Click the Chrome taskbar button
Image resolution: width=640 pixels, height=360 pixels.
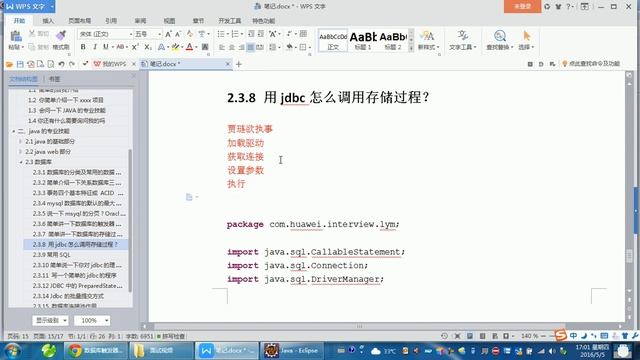(x=96, y=351)
